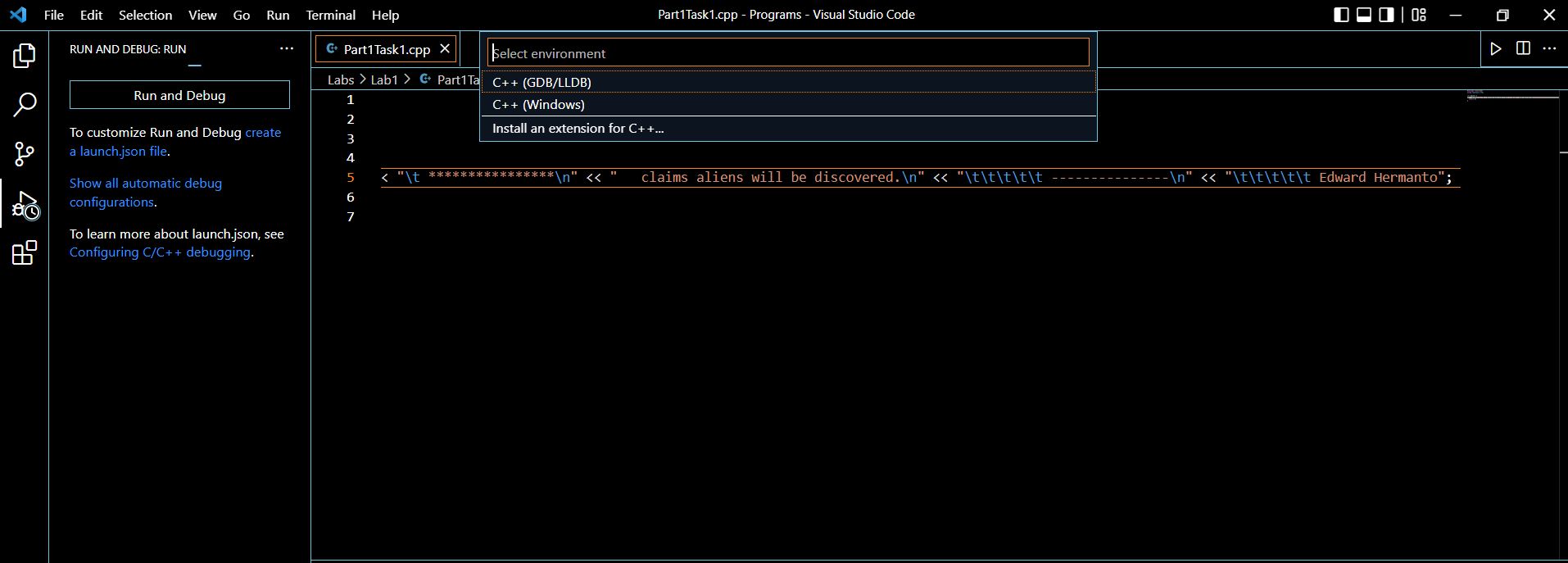Click the Labs breadcrumb

[x=341, y=79]
